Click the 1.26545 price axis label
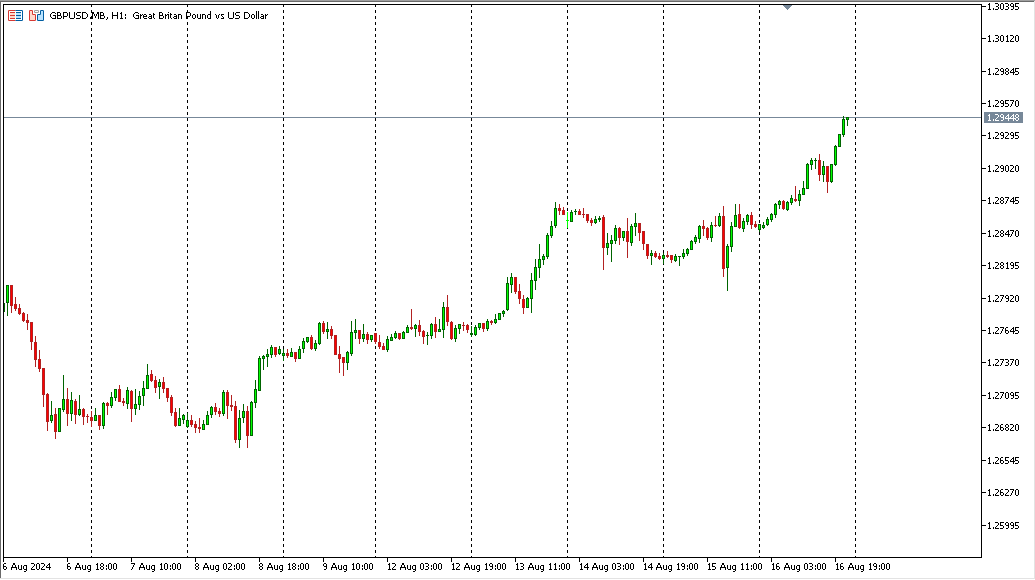Image resolution: width=1035 pixels, height=580 pixels. click(x=1003, y=461)
